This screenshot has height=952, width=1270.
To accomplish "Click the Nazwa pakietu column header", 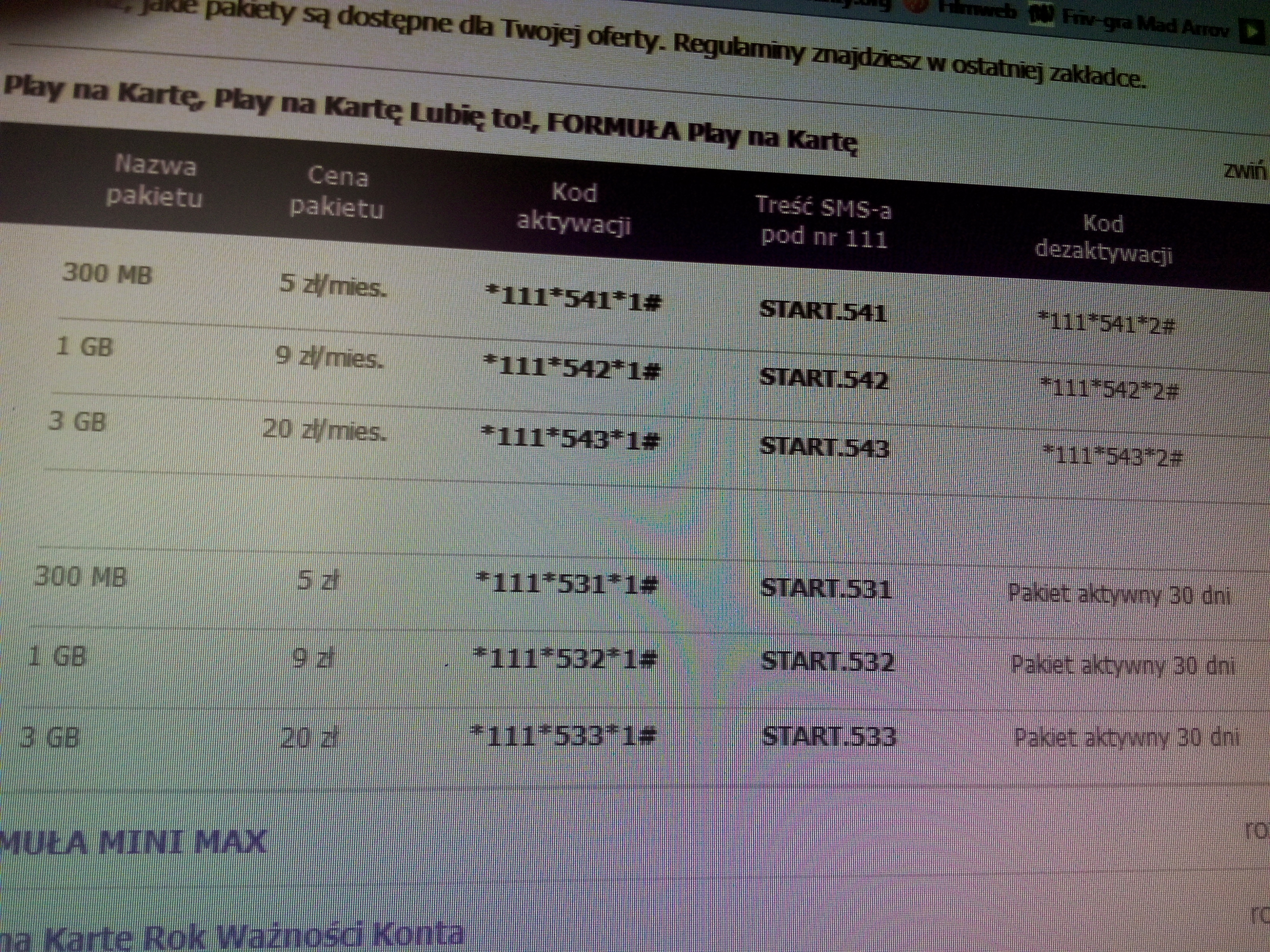I will (155, 181).
